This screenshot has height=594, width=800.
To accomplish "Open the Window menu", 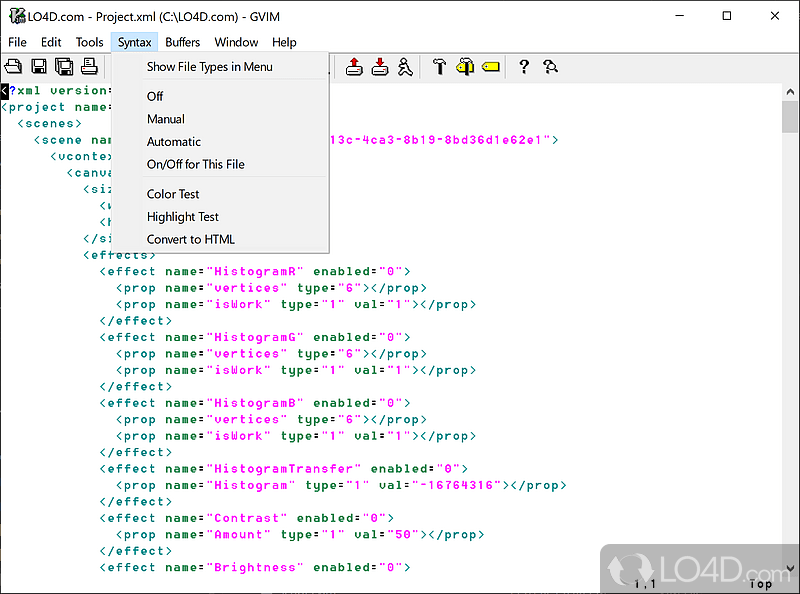I will 236,42.
